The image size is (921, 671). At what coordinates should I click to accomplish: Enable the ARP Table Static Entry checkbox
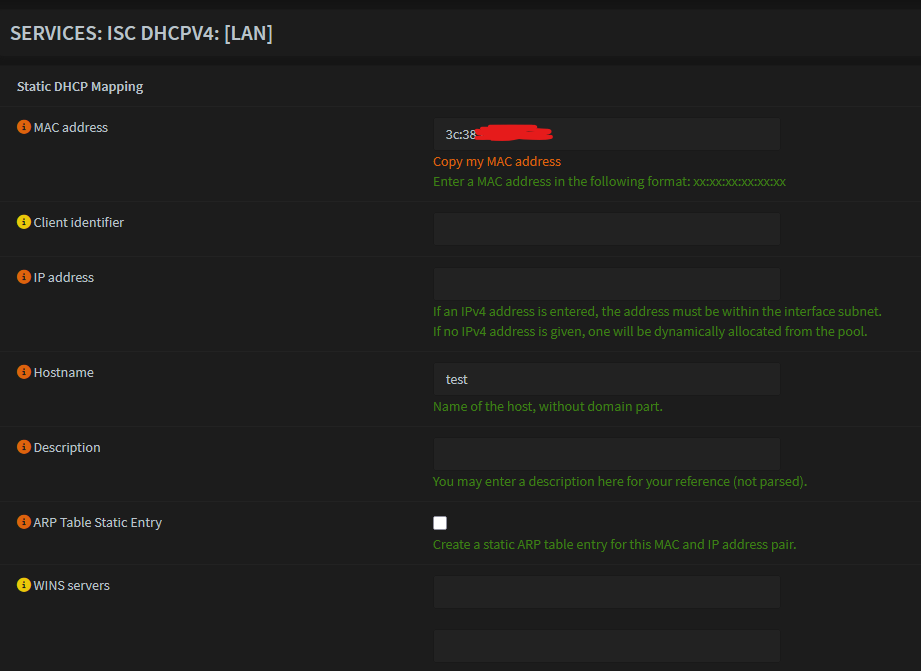coord(440,523)
